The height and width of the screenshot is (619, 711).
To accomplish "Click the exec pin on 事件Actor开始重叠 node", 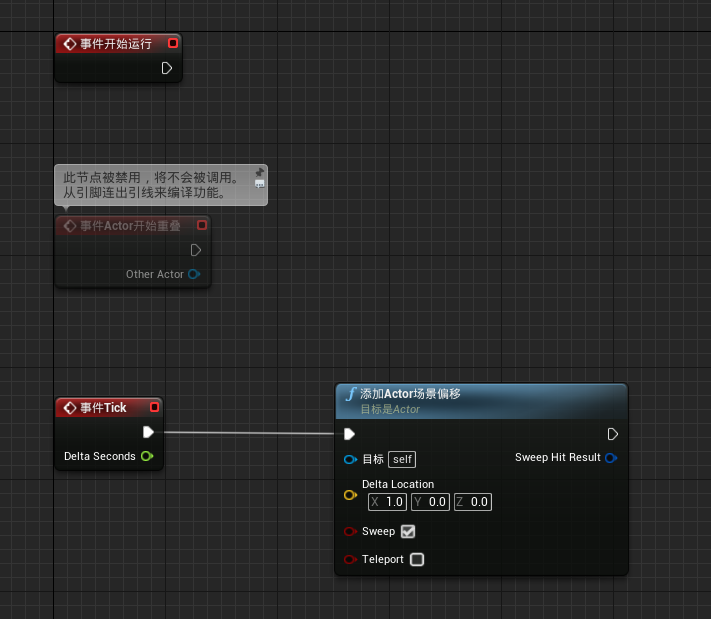I will (196, 250).
